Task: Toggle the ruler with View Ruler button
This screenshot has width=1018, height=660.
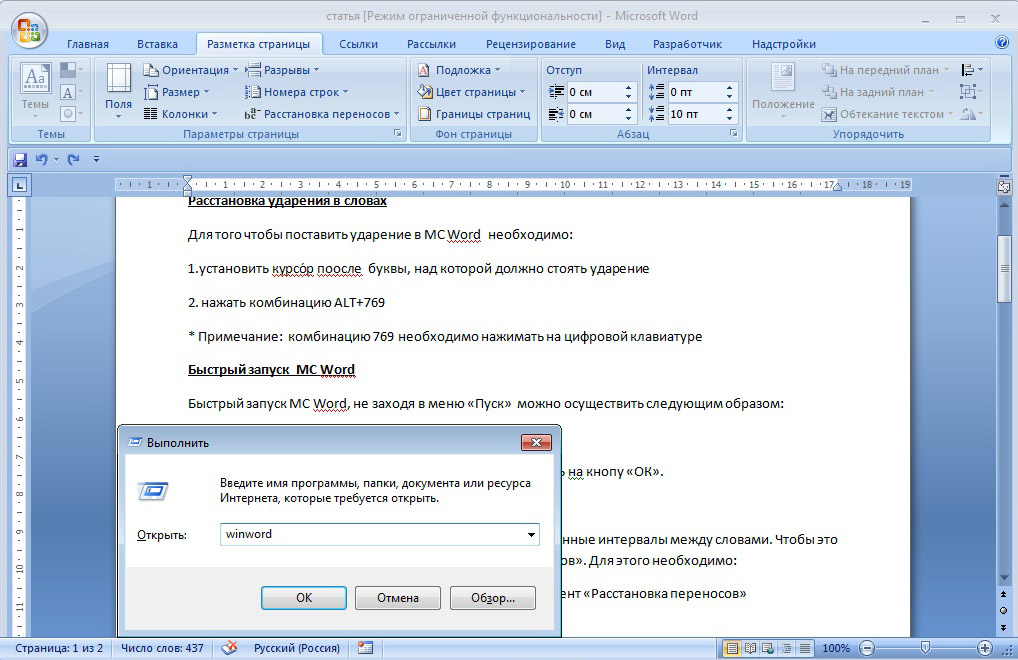Action: [1004, 187]
